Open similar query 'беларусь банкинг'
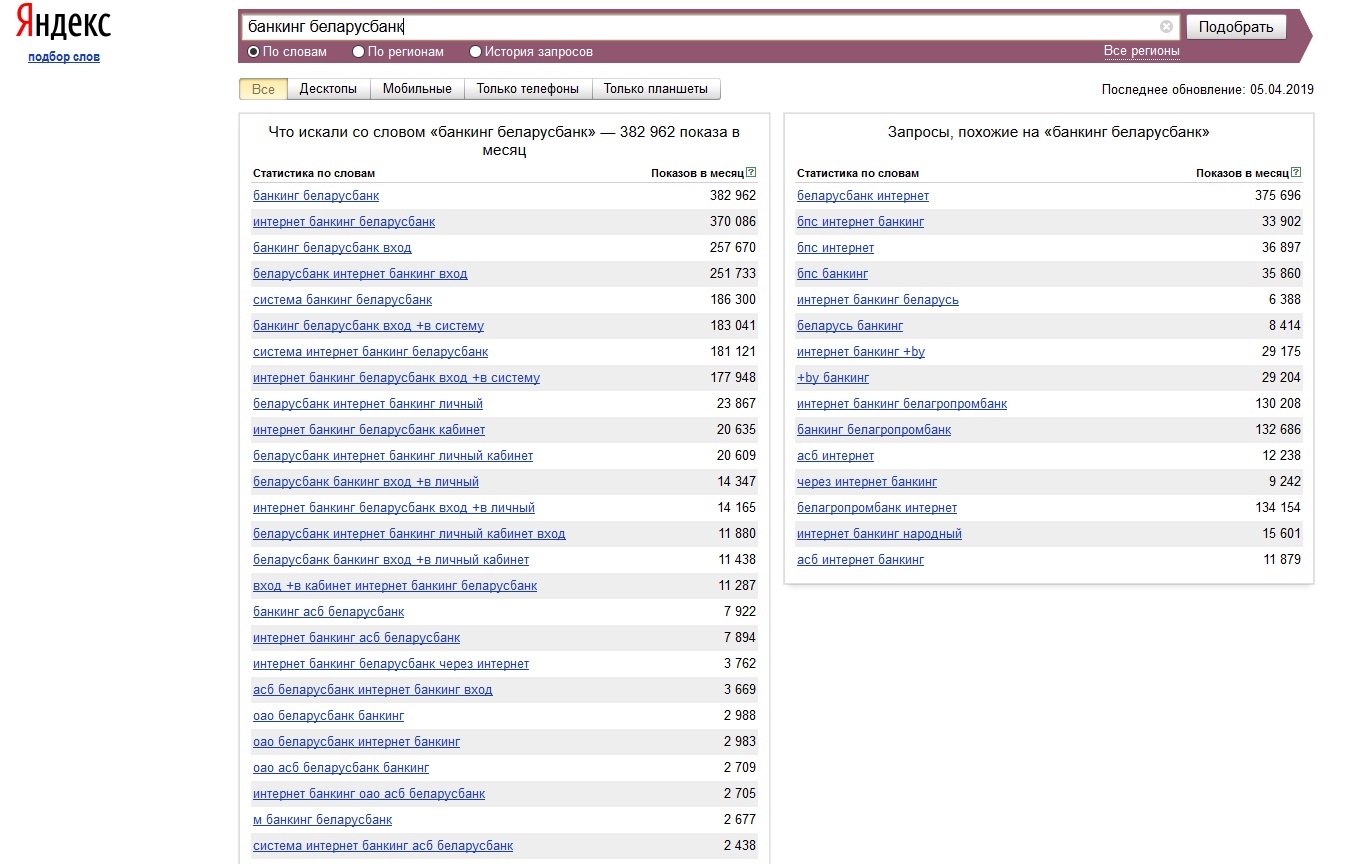 pyautogui.click(x=850, y=326)
